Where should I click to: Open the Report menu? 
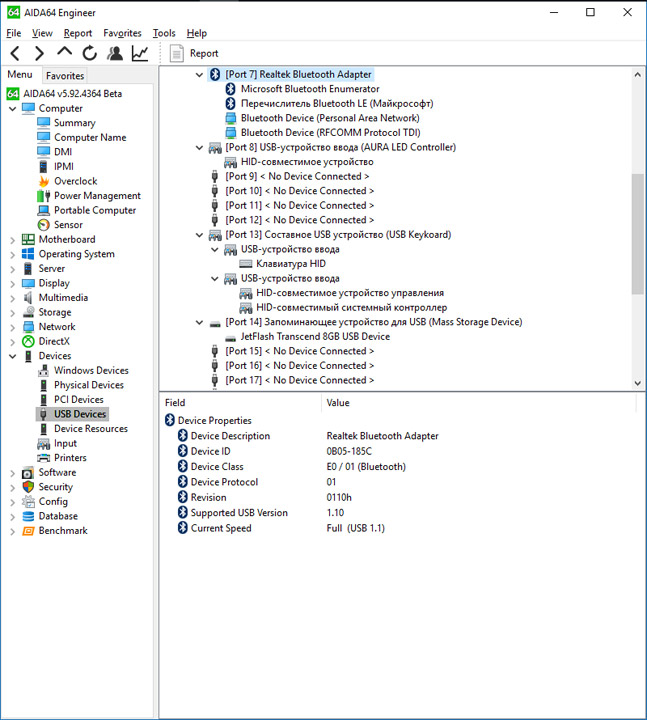[x=78, y=33]
